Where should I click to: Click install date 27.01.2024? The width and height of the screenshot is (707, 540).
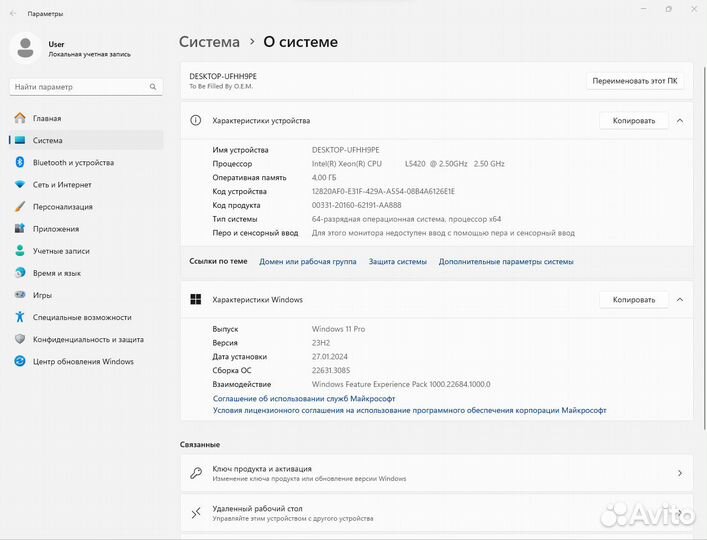coord(330,357)
